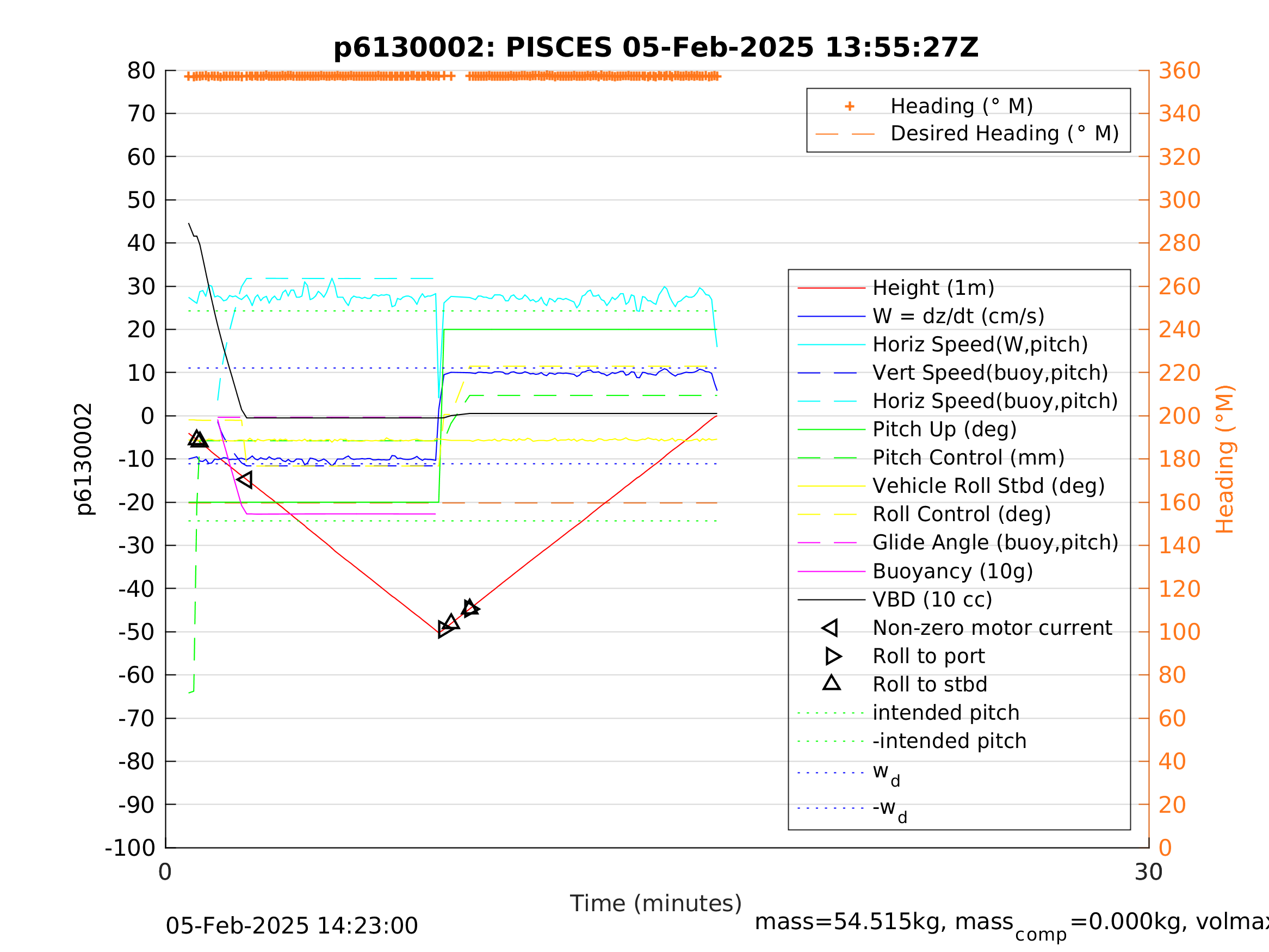Click the left-triangle motor current legend marker

(830, 628)
